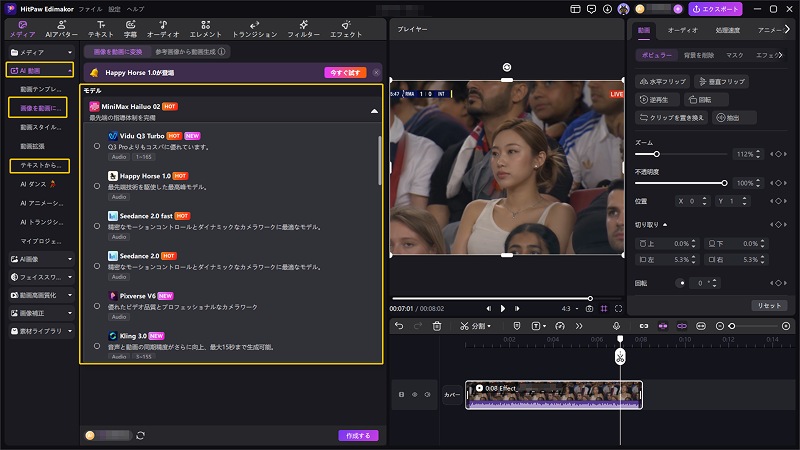
Task: Switch to the マスク sub-tab
Action: (x=735, y=55)
